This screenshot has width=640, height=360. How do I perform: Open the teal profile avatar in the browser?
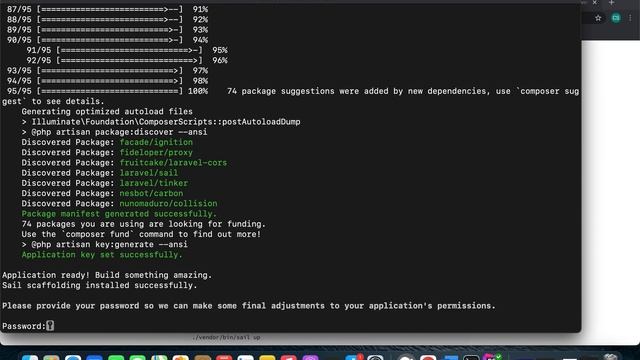pyautogui.click(x=616, y=18)
